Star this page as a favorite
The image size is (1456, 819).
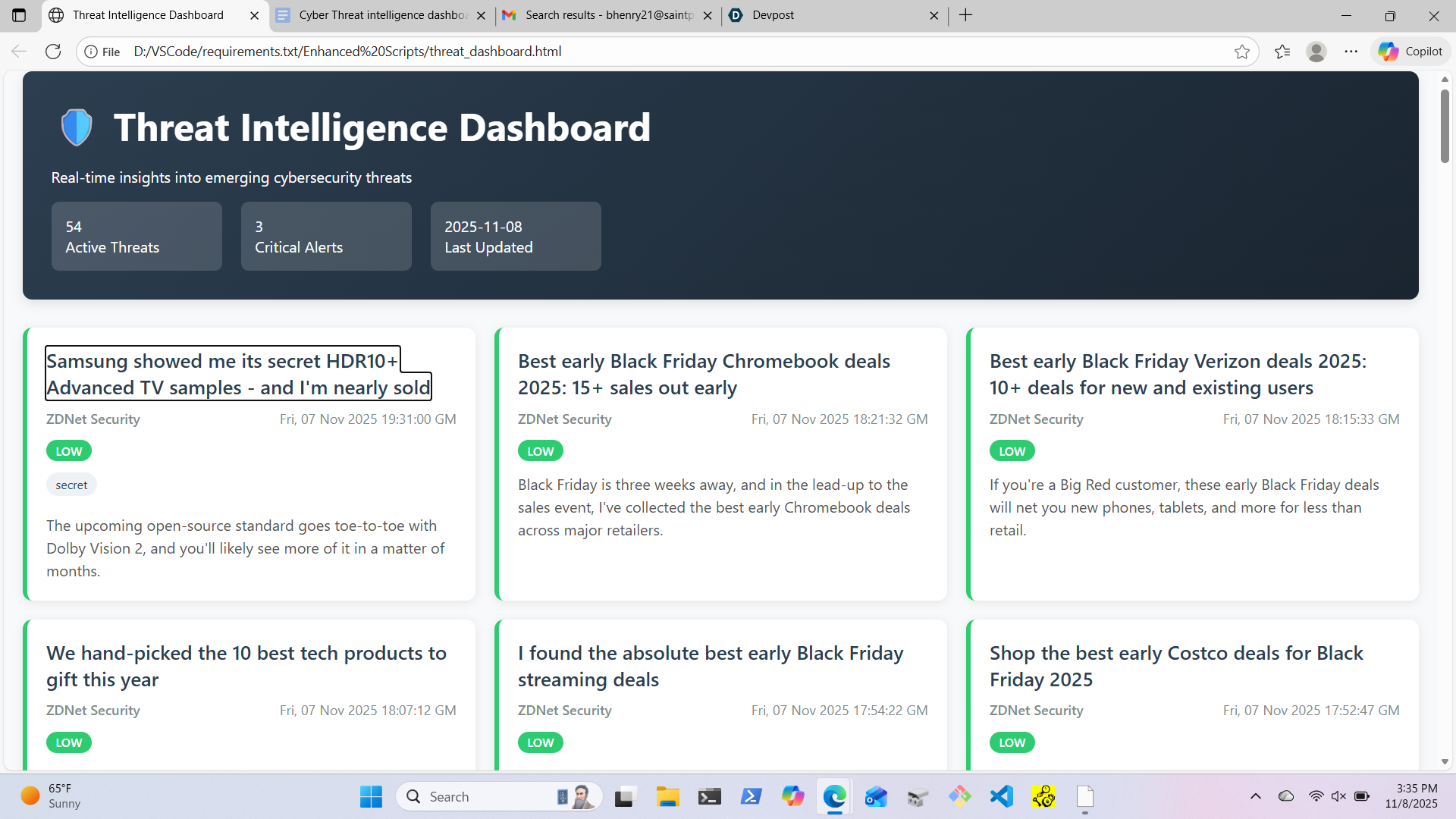click(1241, 52)
